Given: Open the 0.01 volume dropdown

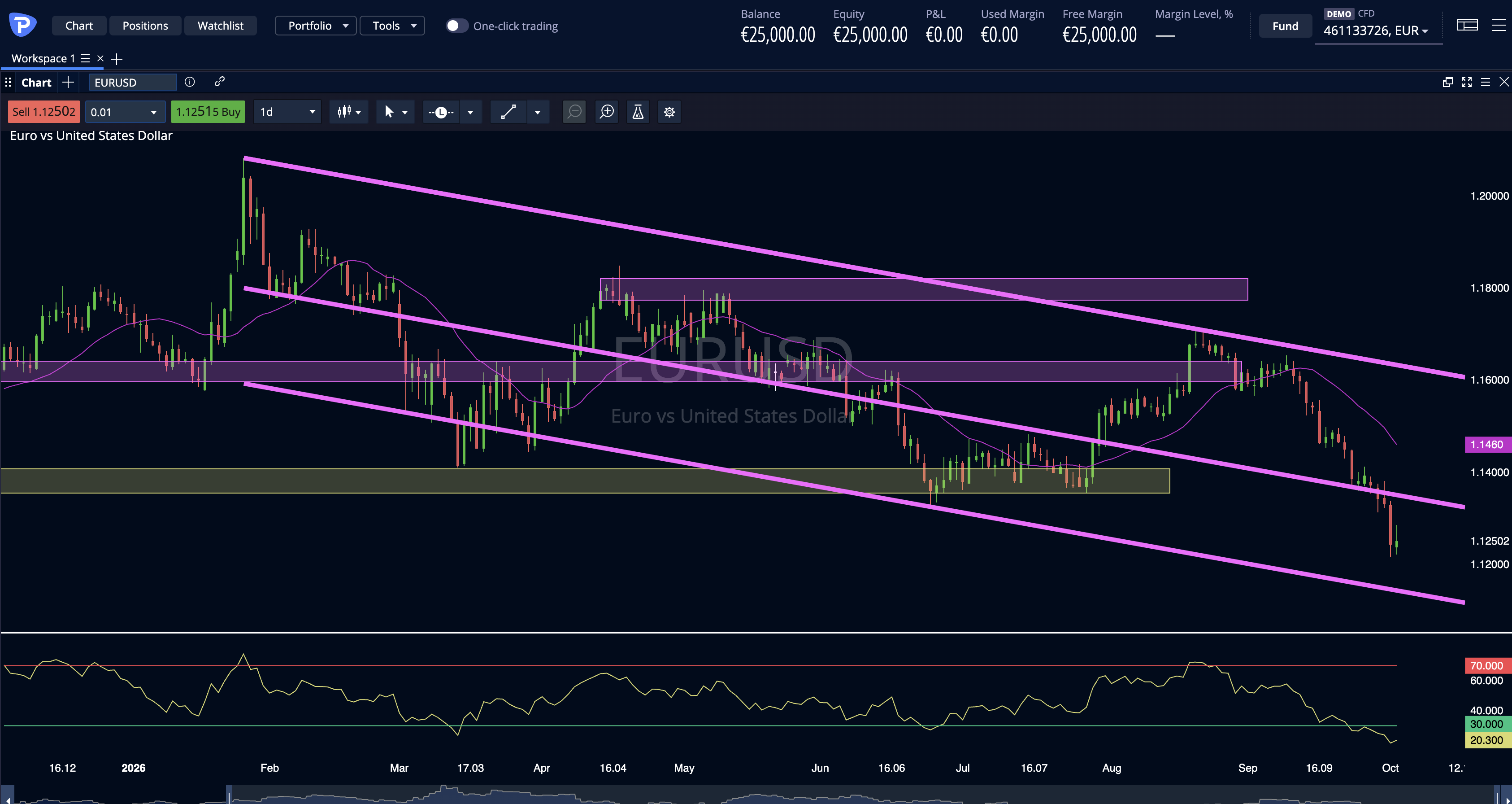Looking at the screenshot, I should 125,112.
